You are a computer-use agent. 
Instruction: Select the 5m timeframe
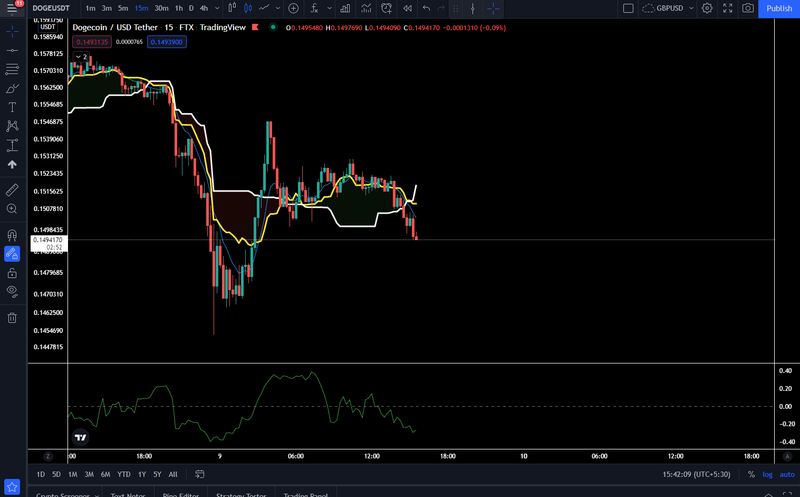(x=123, y=8)
